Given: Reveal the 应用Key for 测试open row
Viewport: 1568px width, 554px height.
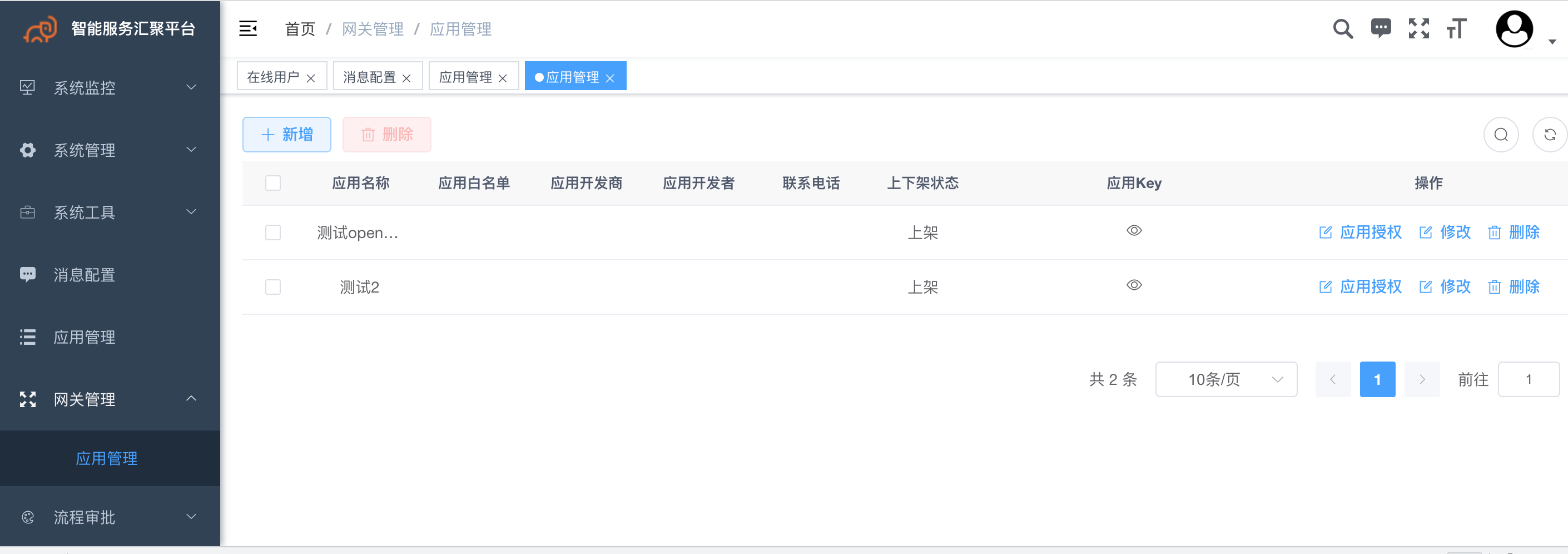Looking at the screenshot, I should point(1134,231).
